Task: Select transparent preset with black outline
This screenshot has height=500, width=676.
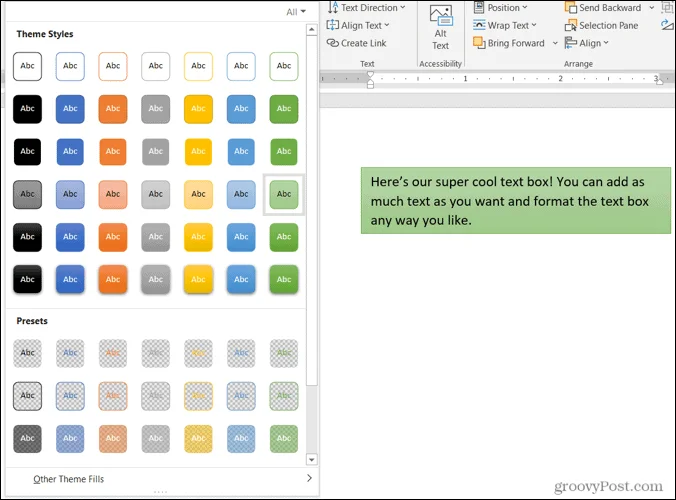Action: pyautogui.click(x=27, y=396)
